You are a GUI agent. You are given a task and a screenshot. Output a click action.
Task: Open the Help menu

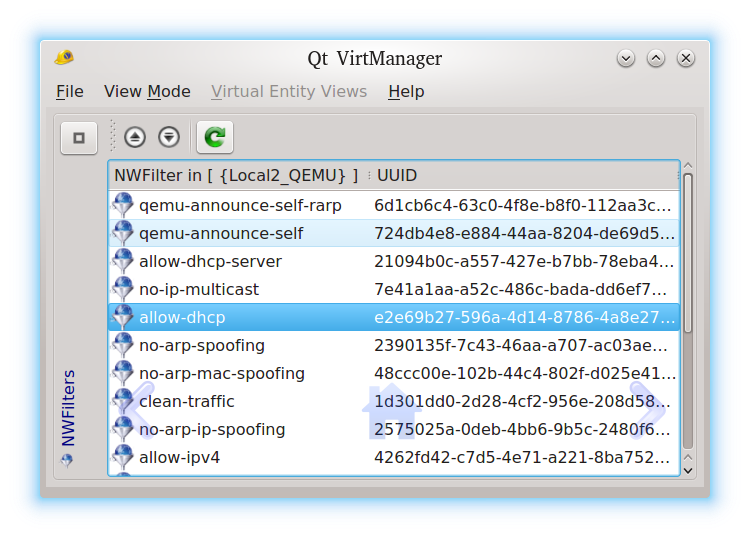point(406,91)
